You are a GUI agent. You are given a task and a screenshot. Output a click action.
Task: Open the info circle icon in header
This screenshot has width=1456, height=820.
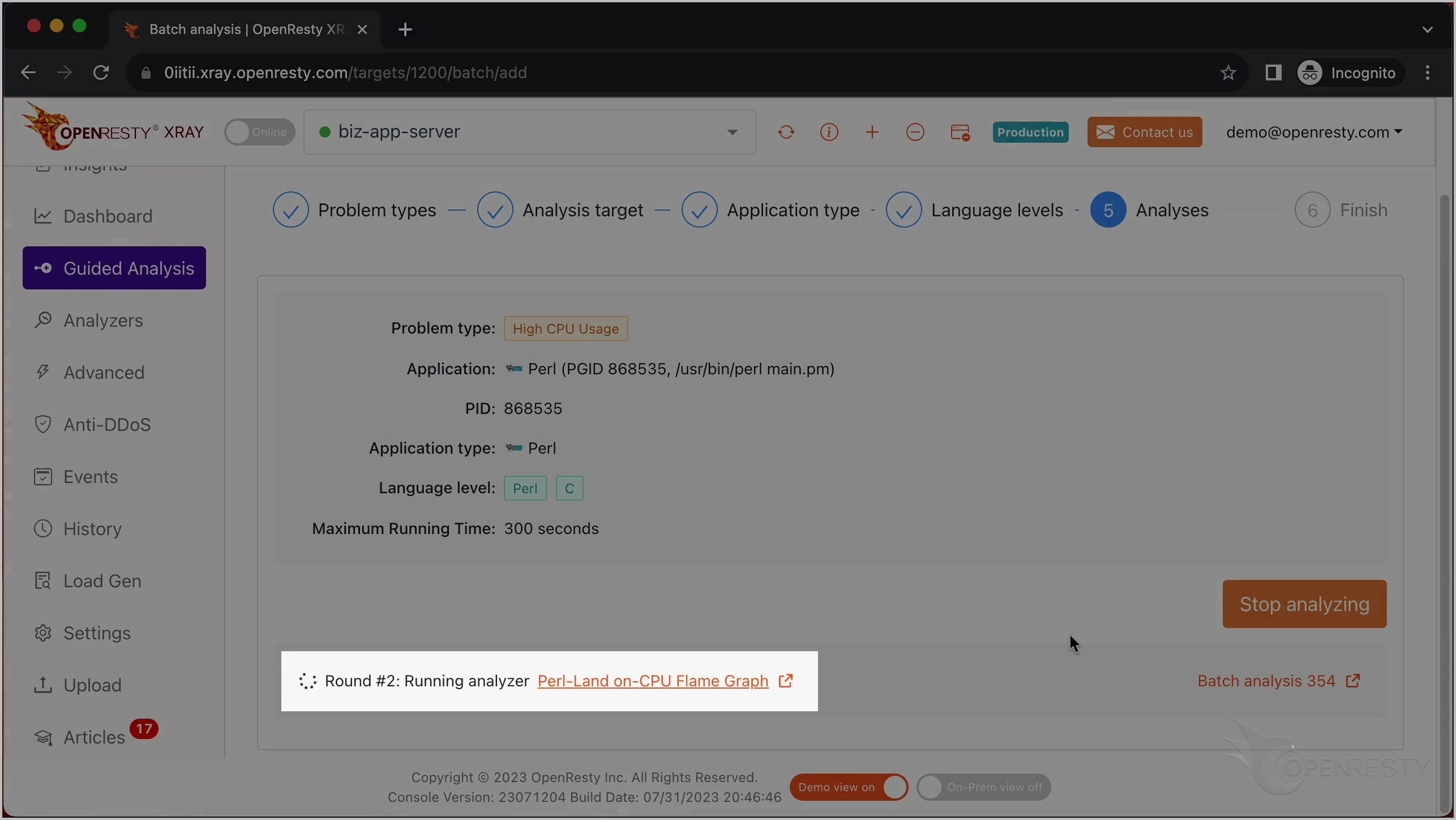click(829, 133)
